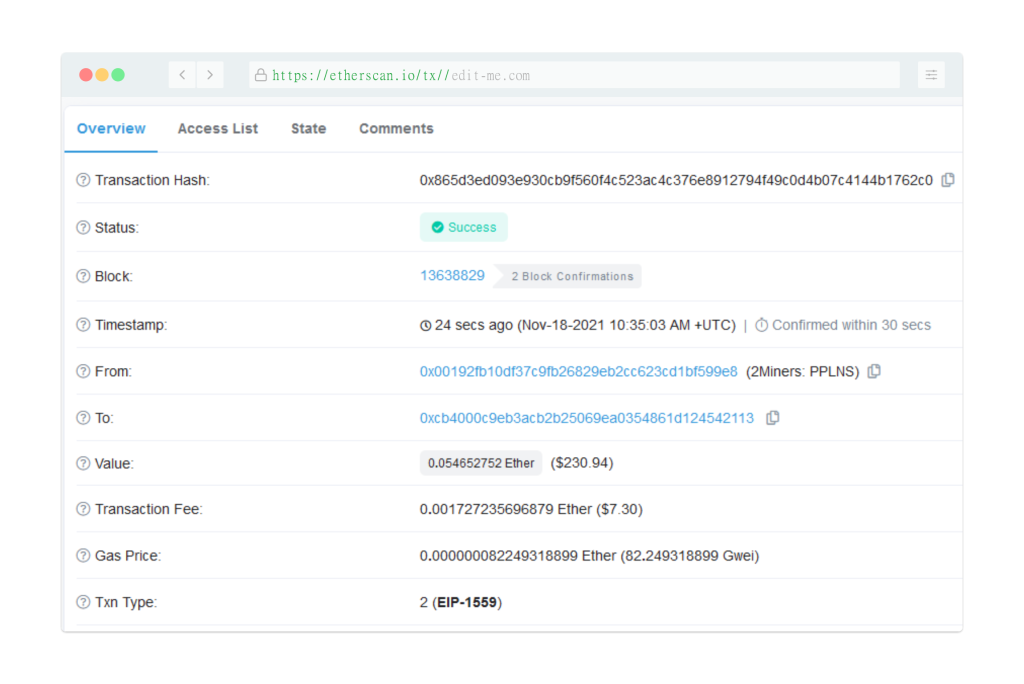Open the From address 0x00192fb1 link
Viewport: 1024px width, 684px height.
tap(578, 371)
